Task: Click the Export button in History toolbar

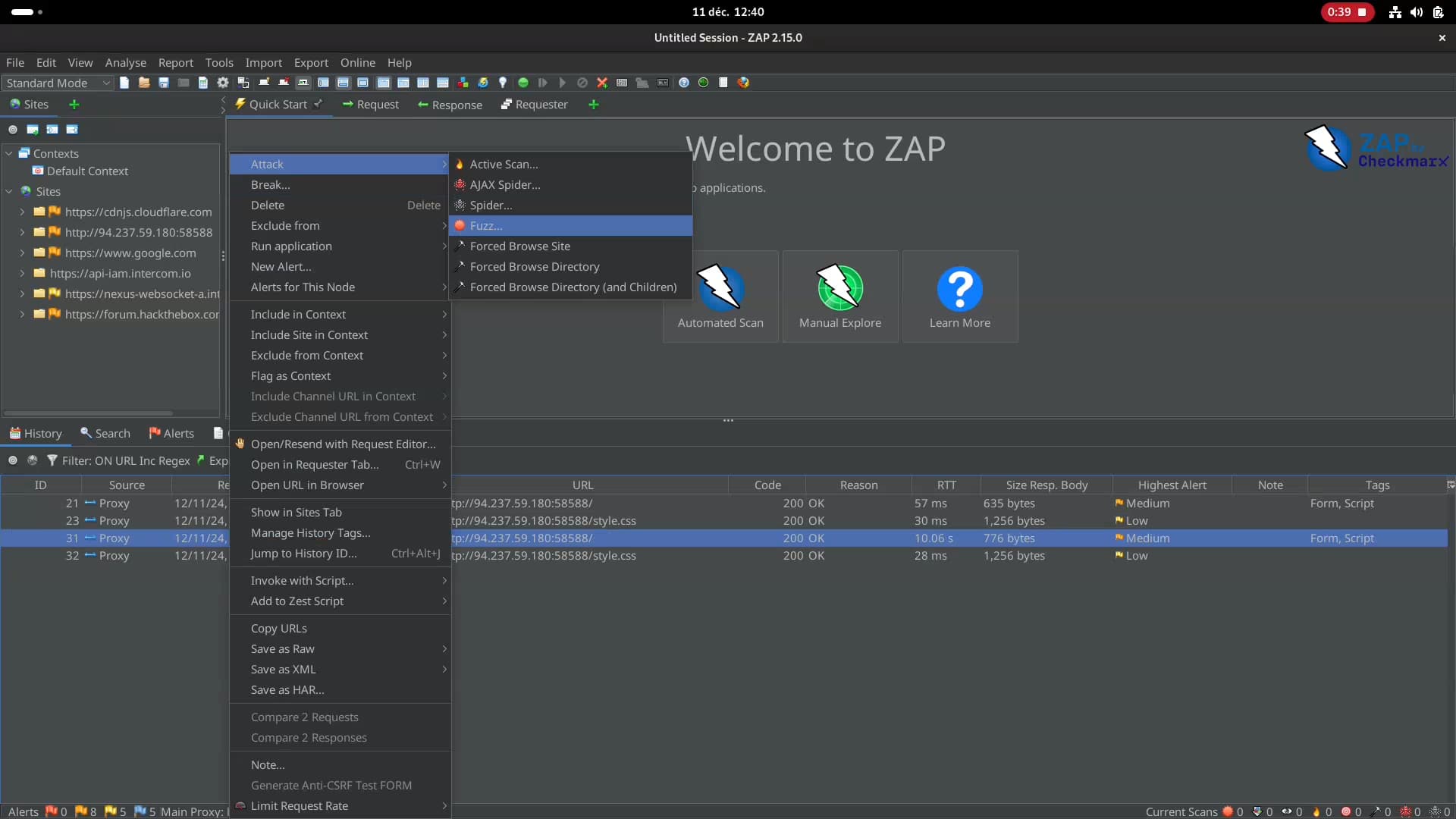Action: click(212, 460)
